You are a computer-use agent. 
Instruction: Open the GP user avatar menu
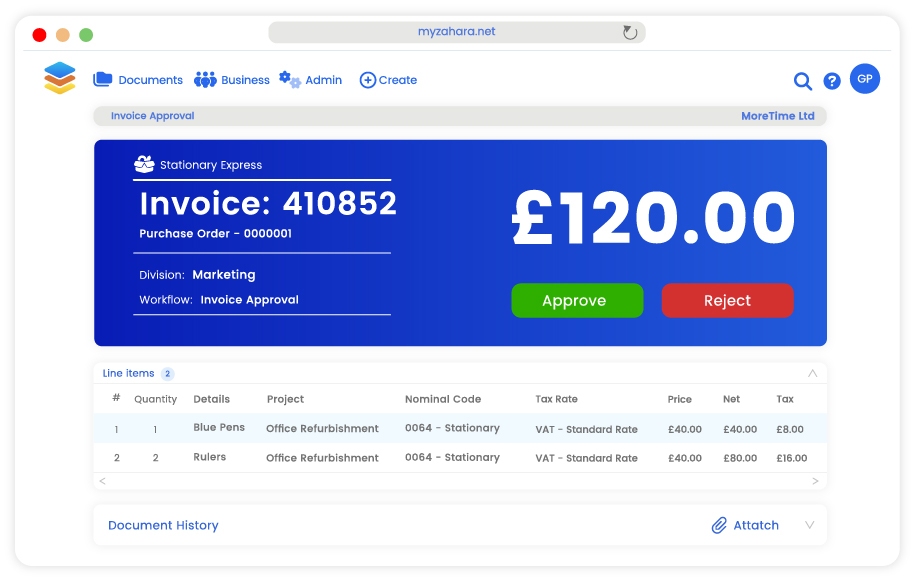click(x=865, y=79)
